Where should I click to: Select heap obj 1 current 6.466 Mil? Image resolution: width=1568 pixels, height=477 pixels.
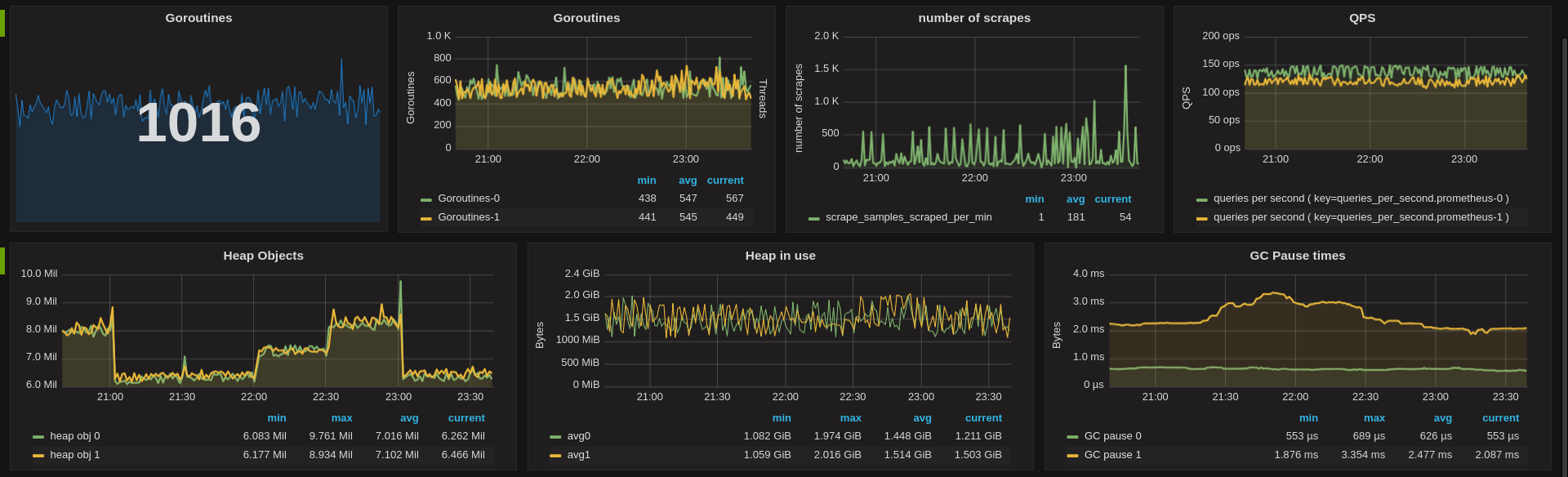463,455
